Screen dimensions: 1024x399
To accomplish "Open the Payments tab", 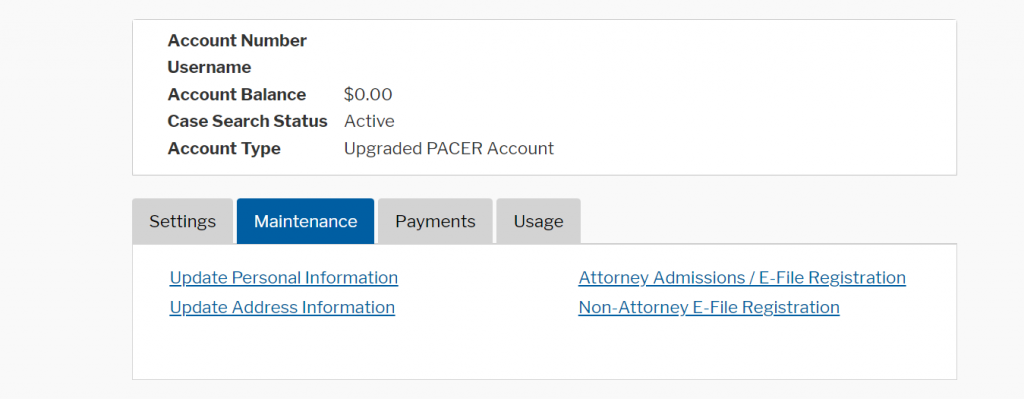I will pyautogui.click(x=435, y=221).
